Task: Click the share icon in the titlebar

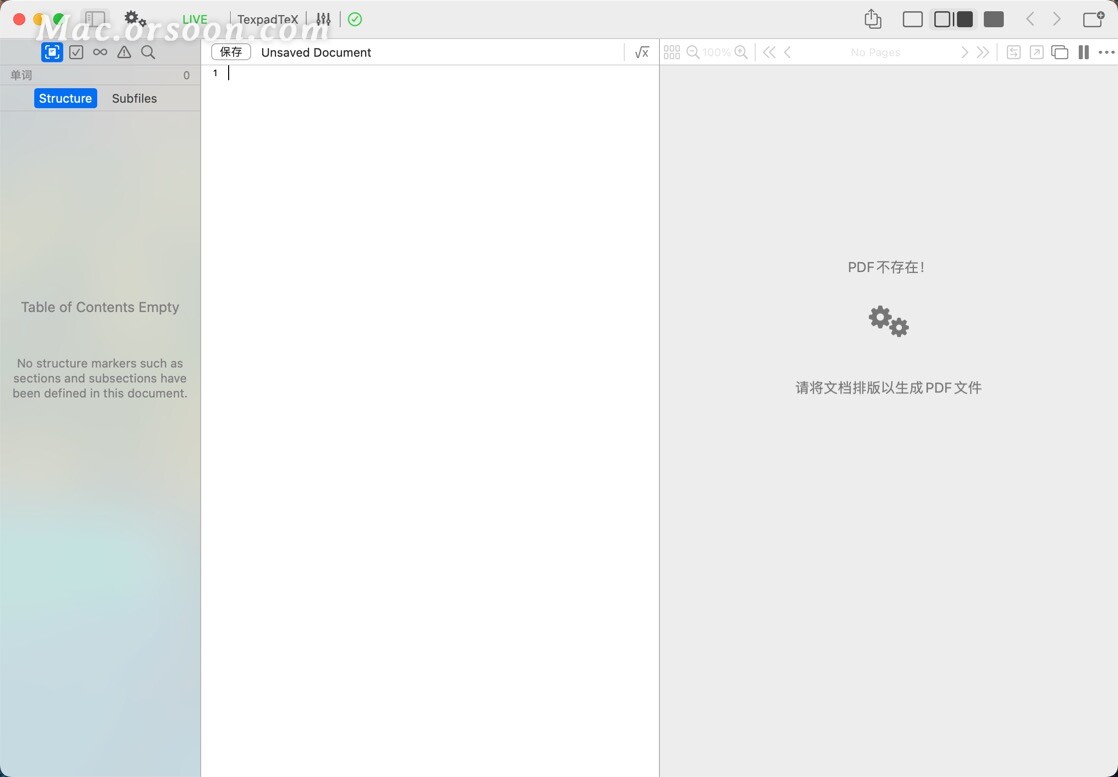Action: [872, 18]
